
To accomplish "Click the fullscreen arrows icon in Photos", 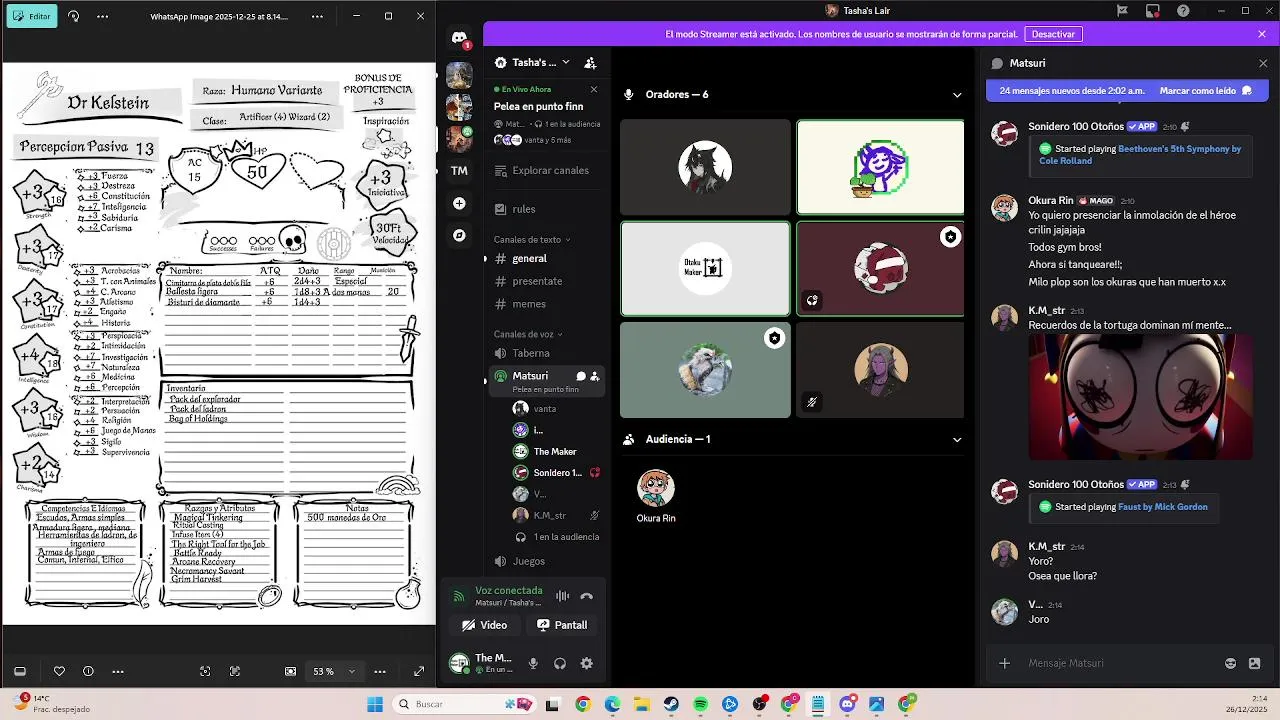I will 419,671.
